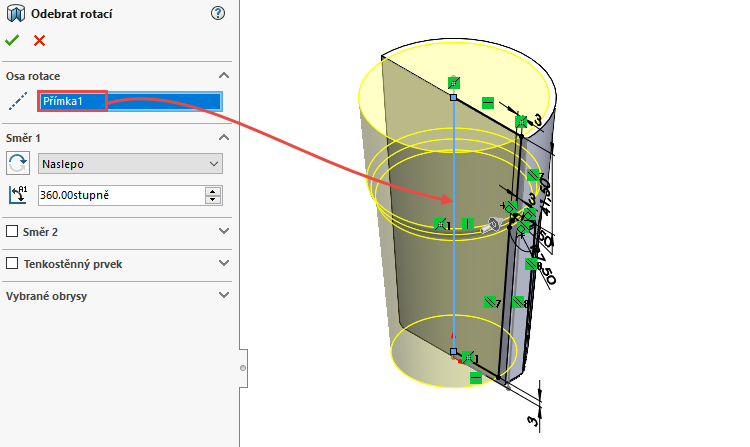
Task: Confirm the revolve cut with green checkmark
Action: (x=12, y=41)
